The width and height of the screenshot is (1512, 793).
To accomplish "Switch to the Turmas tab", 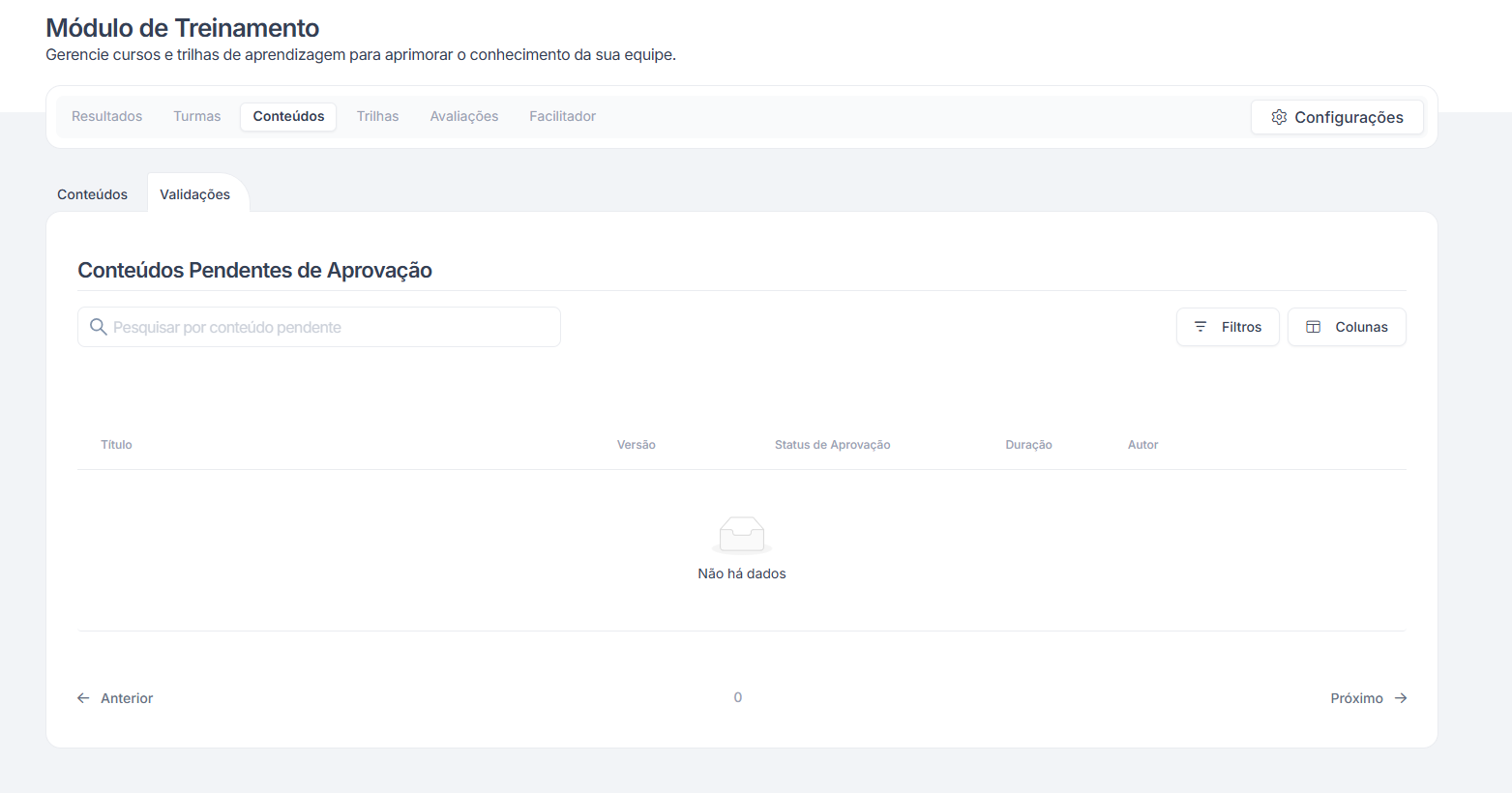I will point(196,116).
